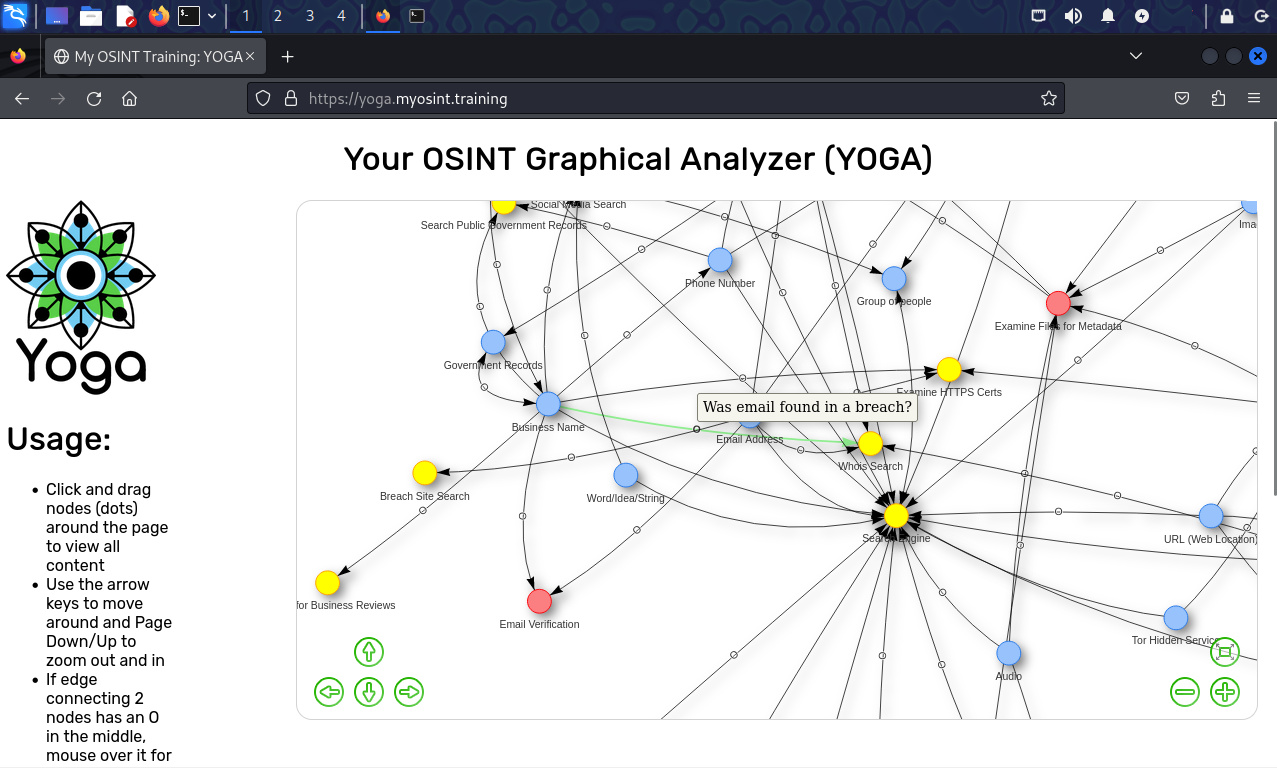The image size is (1277, 768).
Task: Click the Search Engine yellow node
Action: tap(896, 515)
